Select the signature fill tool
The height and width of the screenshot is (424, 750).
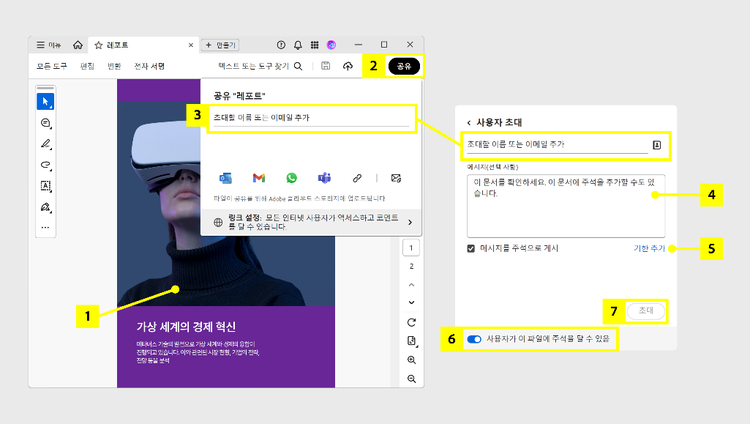[x=45, y=207]
